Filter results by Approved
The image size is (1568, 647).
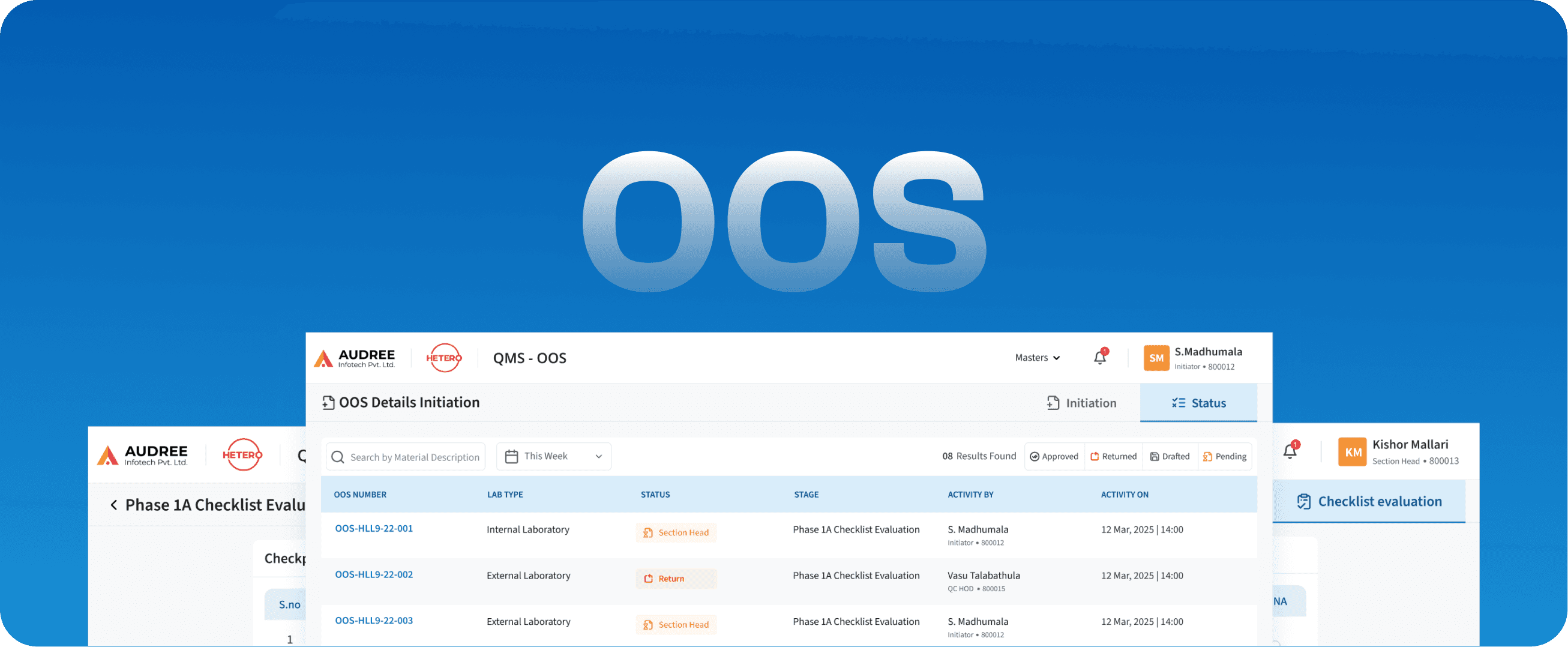[1054, 457]
